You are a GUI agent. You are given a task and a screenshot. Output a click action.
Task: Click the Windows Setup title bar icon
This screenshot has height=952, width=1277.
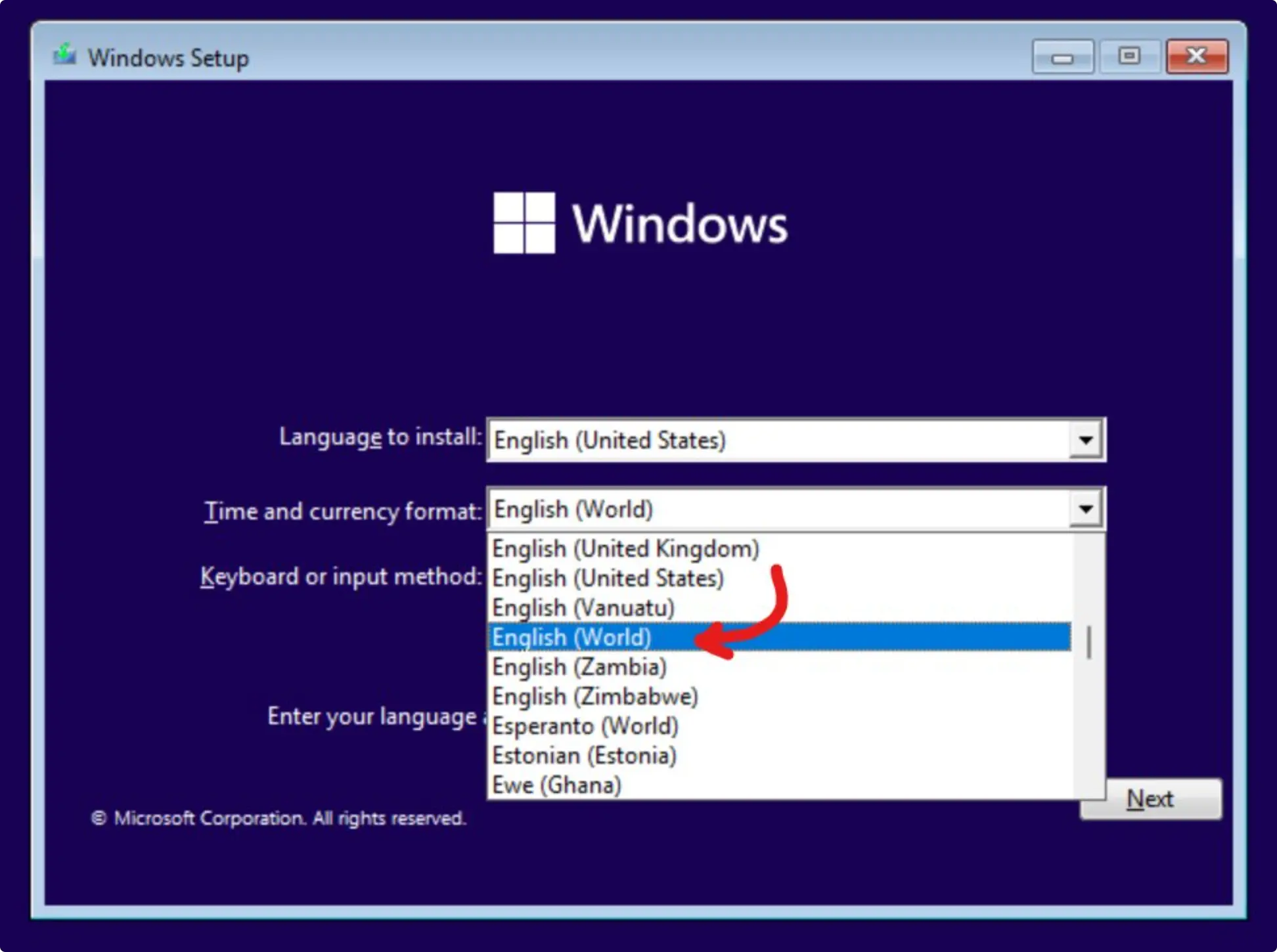tap(64, 55)
